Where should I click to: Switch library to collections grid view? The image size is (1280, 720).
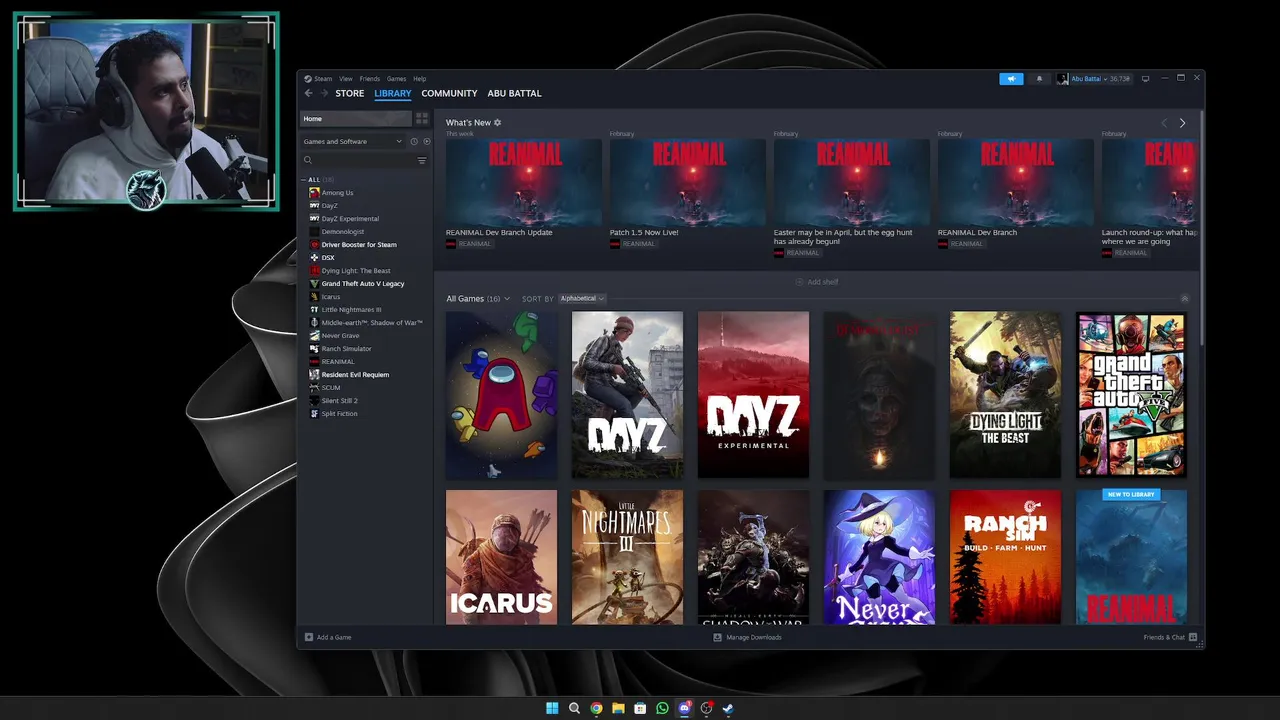coord(422,118)
